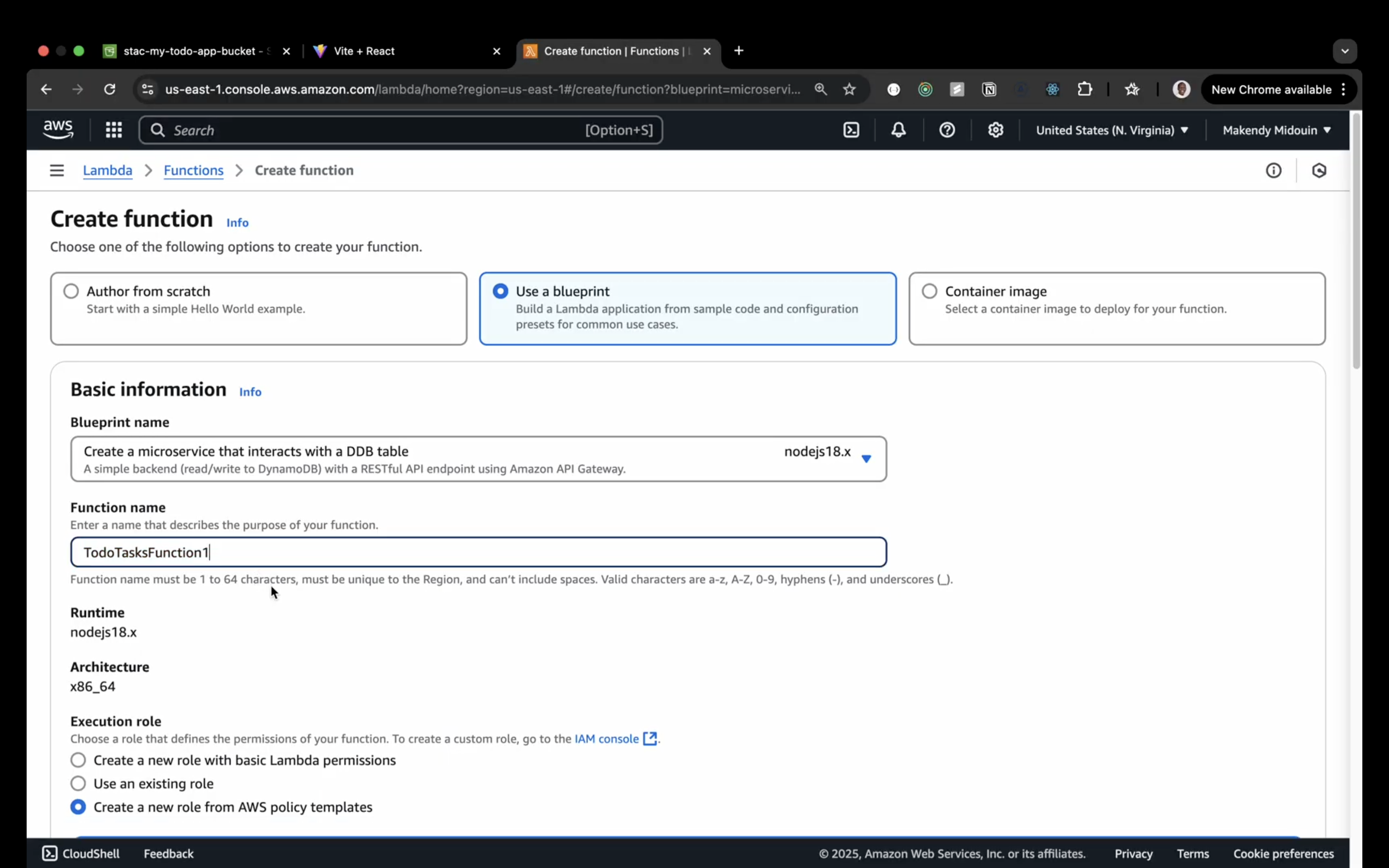
Task: Select the Author from scratch option
Action: click(x=71, y=292)
